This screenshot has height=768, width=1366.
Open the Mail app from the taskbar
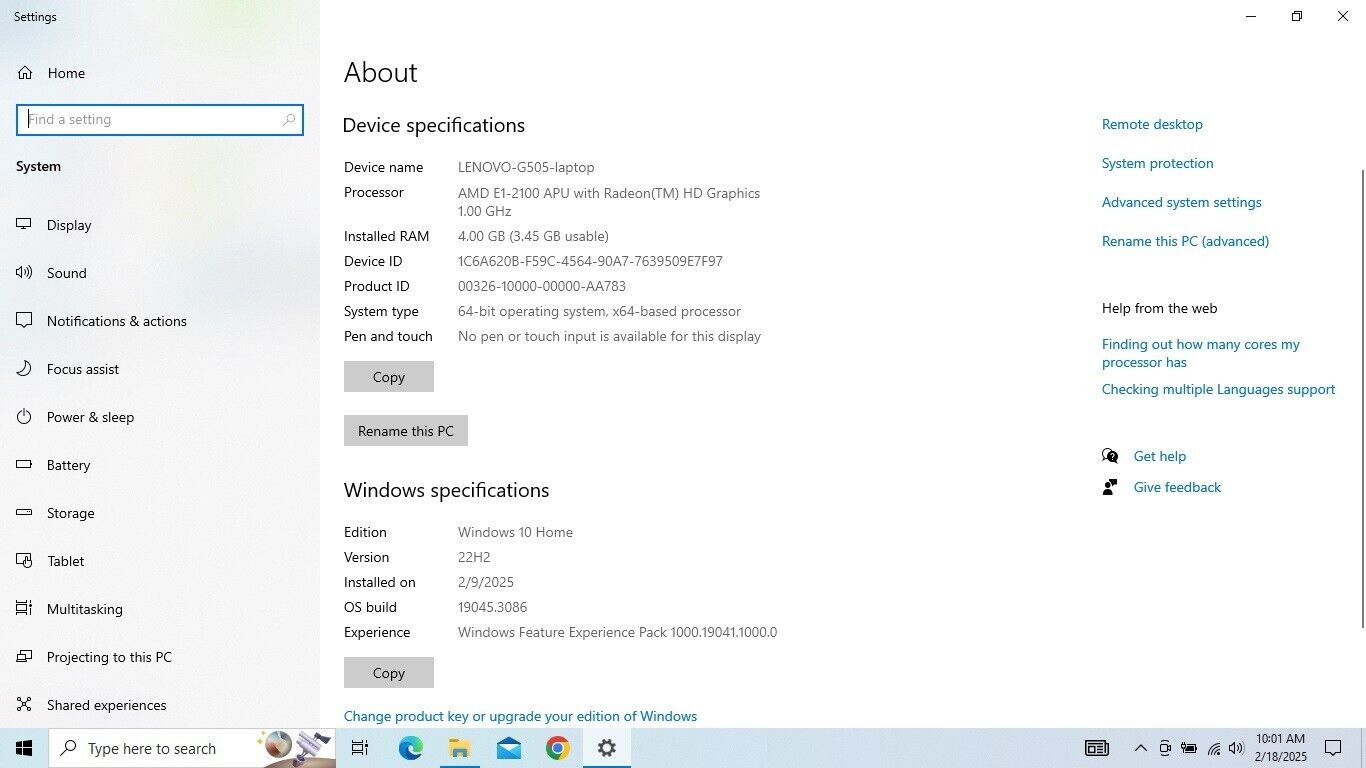[508, 748]
